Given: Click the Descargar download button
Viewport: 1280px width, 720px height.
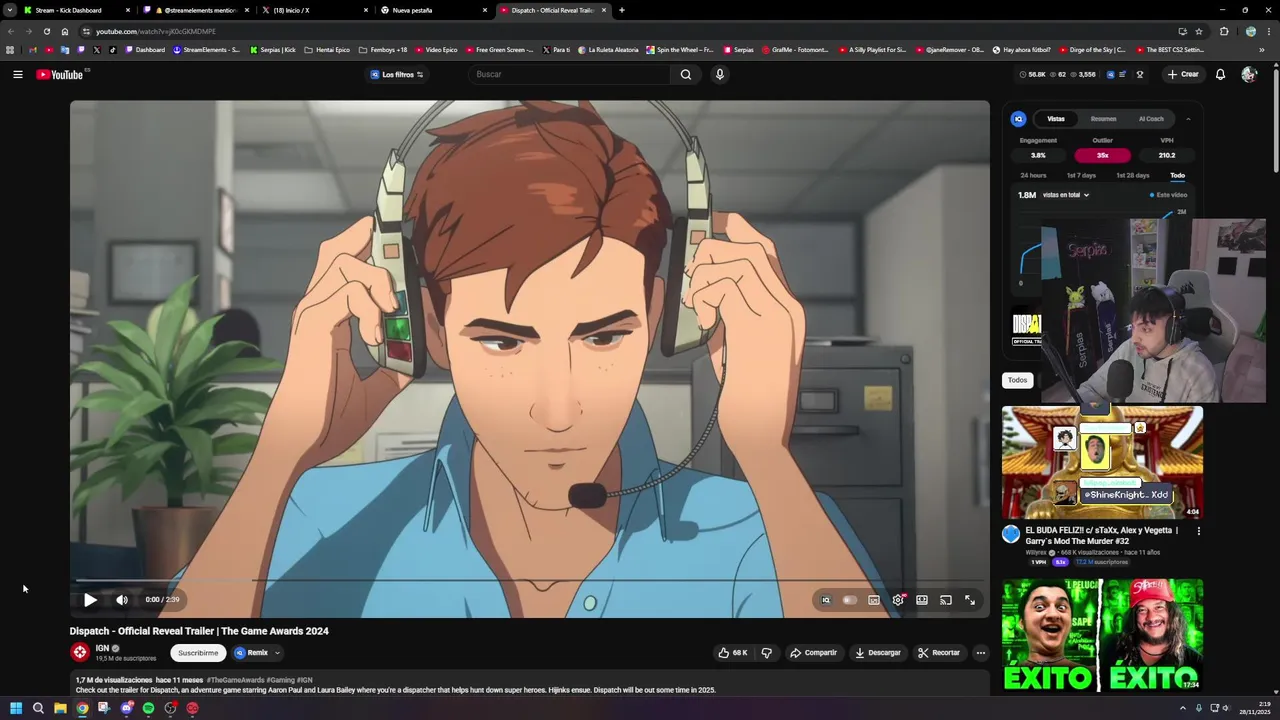Looking at the screenshot, I should (878, 653).
